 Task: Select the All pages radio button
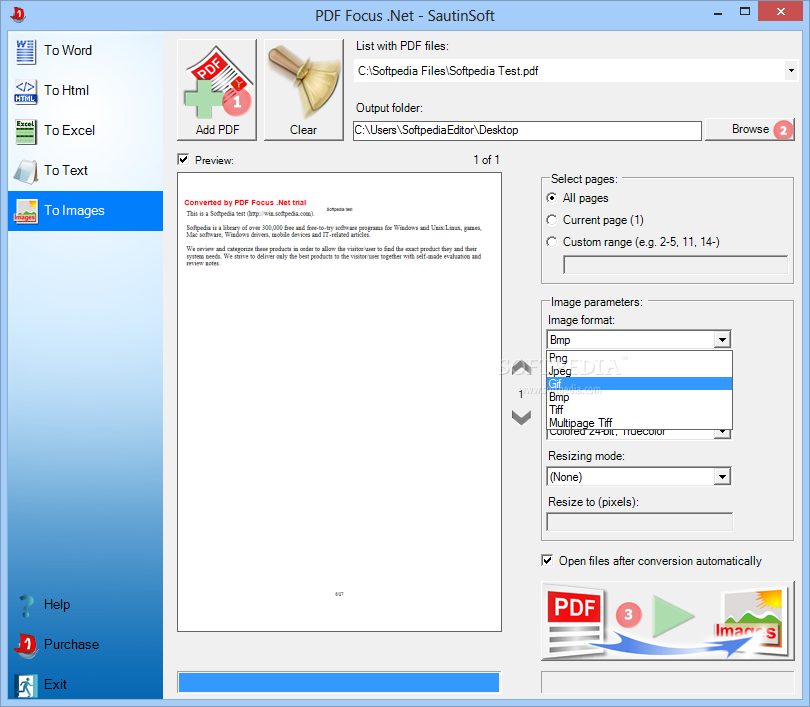click(552, 198)
